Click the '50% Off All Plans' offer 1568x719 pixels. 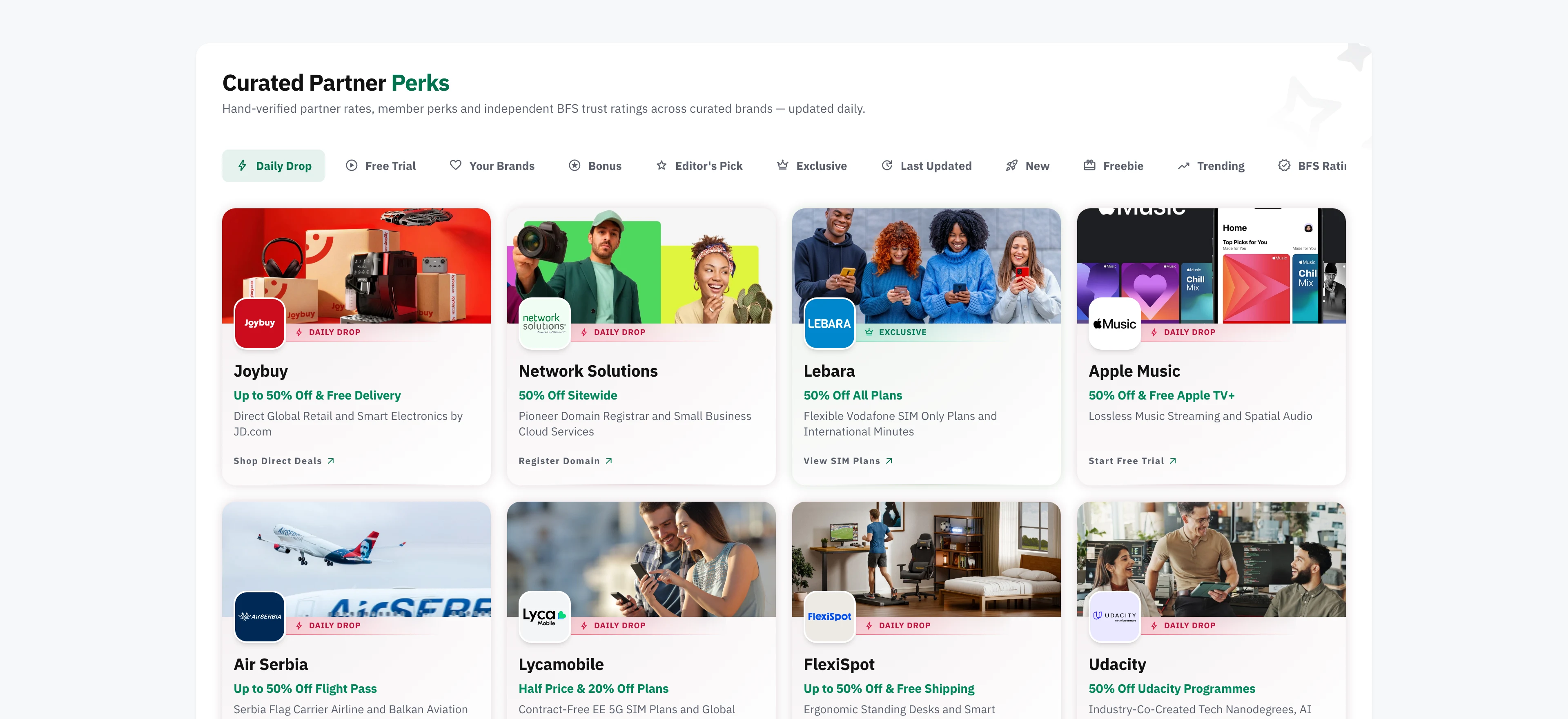pyautogui.click(x=852, y=395)
